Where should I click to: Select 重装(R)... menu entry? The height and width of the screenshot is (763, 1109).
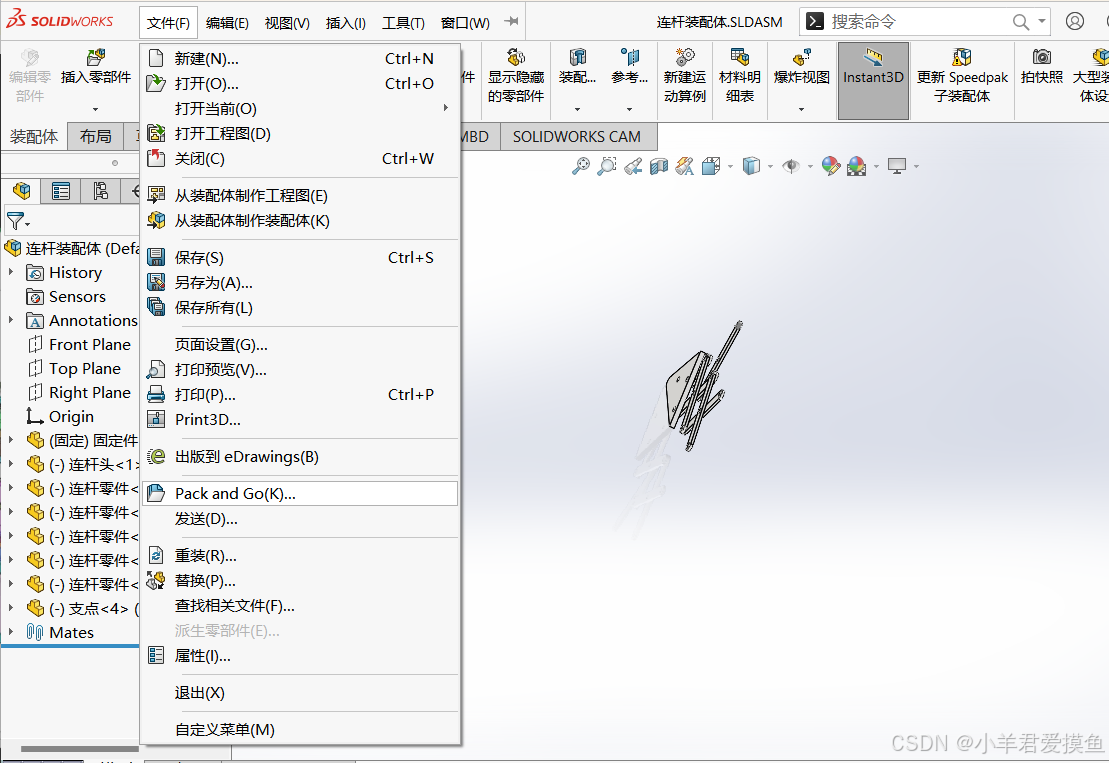[300, 556]
